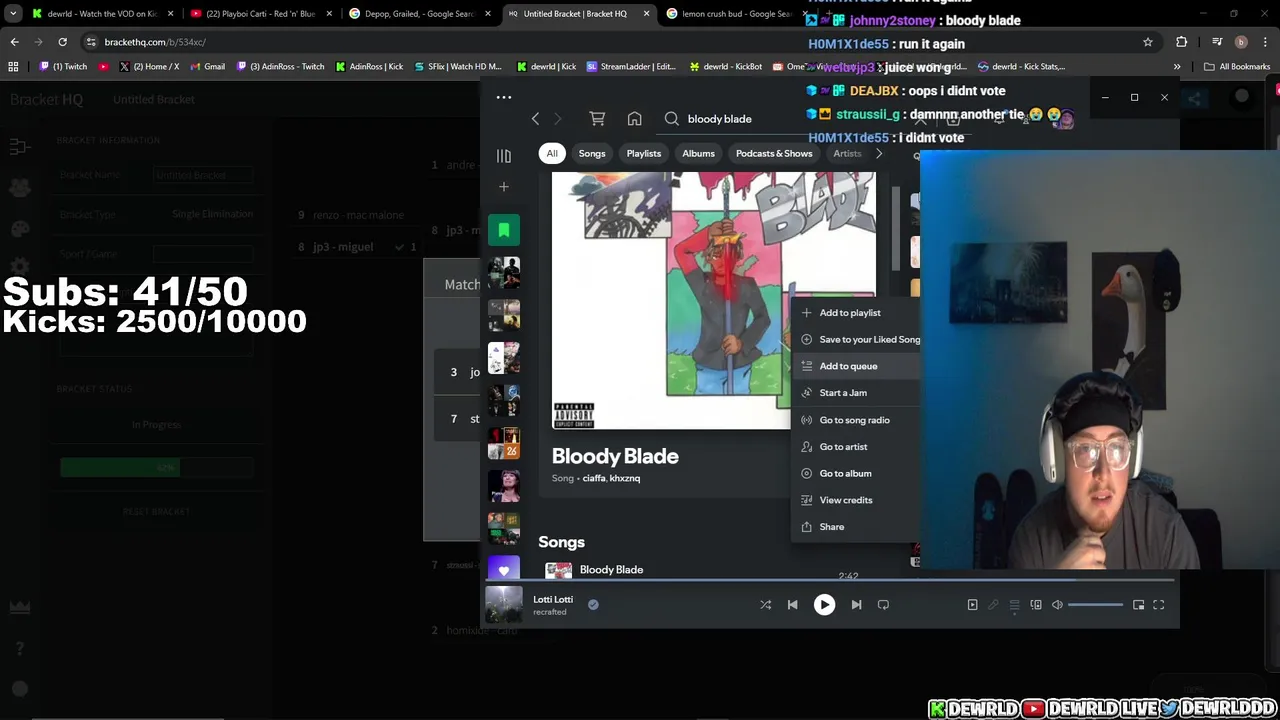Click the Lotti Lotti track title

(x=553, y=599)
